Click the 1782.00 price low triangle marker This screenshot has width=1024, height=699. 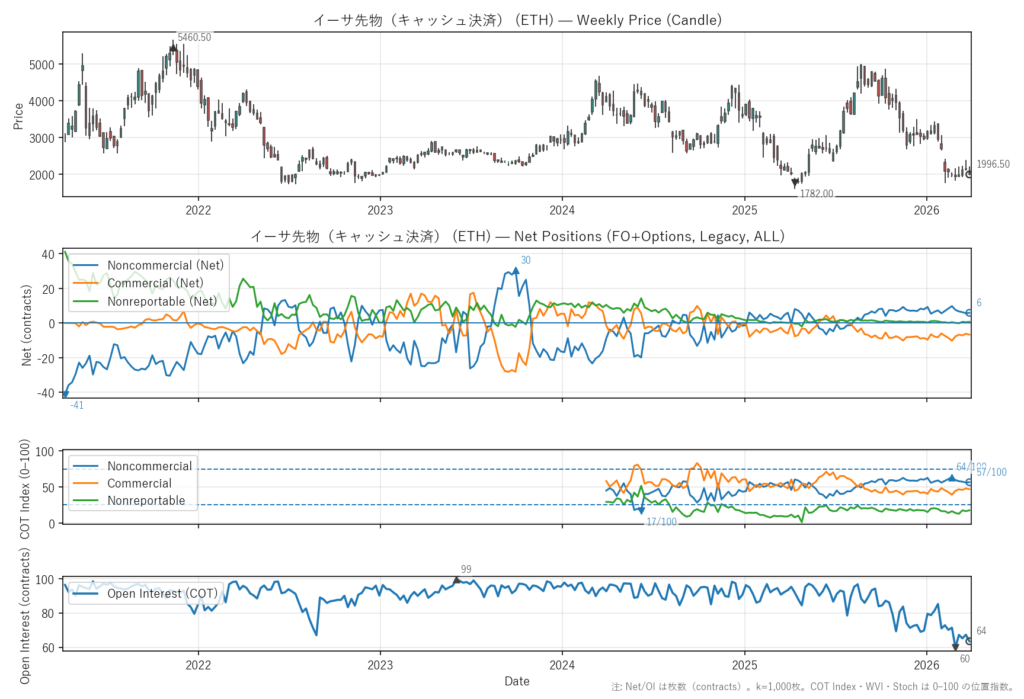[795, 183]
